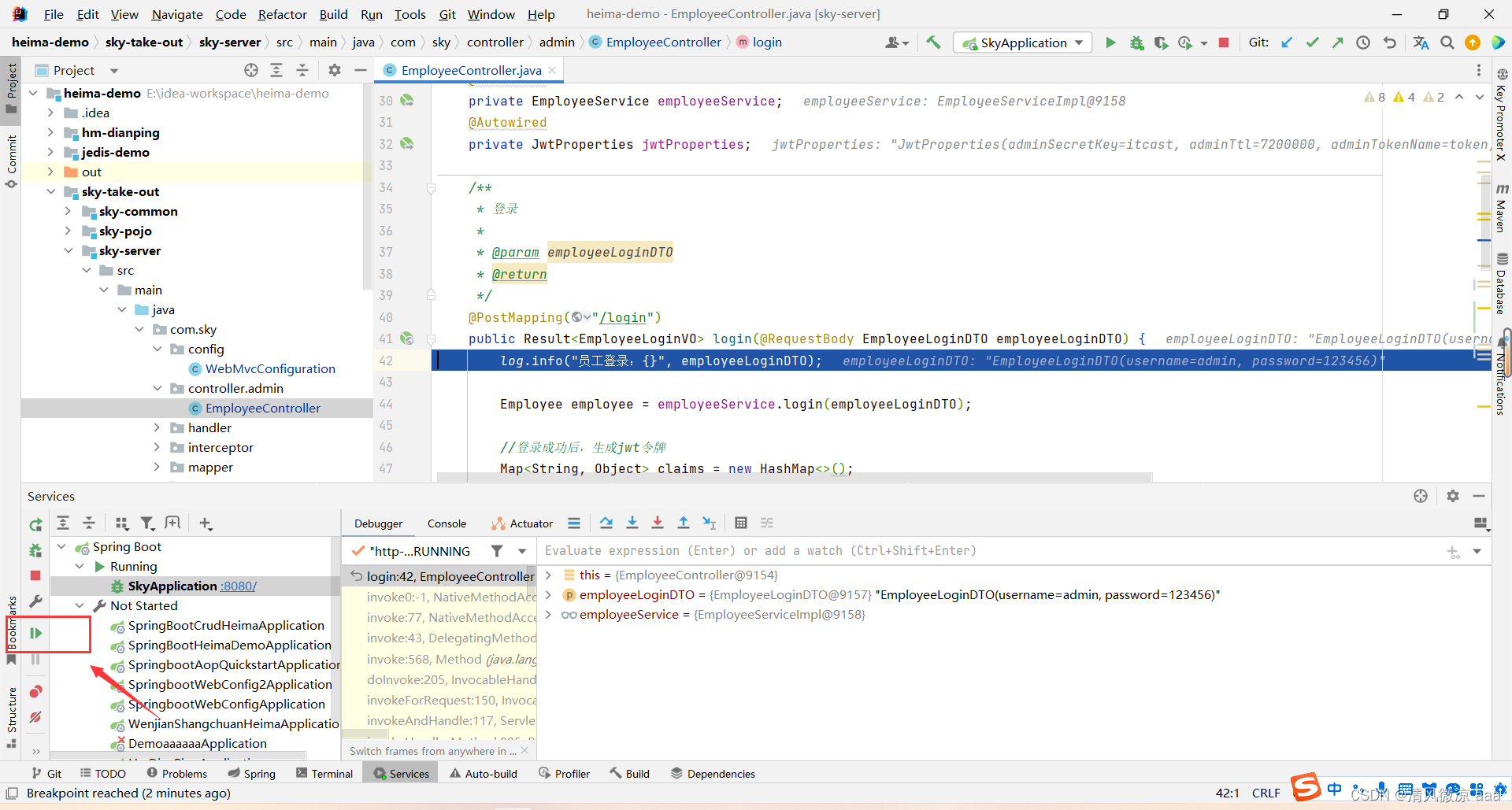Open thread filter dropdown arrow

pos(522,551)
